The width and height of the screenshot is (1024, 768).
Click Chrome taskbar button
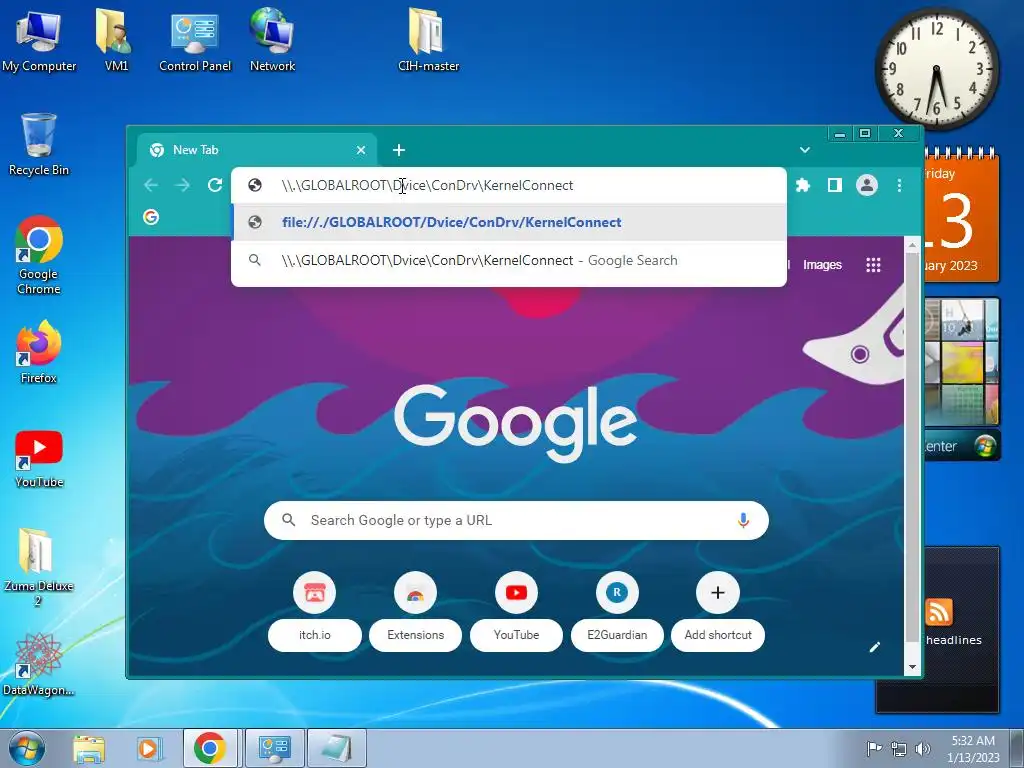210,748
